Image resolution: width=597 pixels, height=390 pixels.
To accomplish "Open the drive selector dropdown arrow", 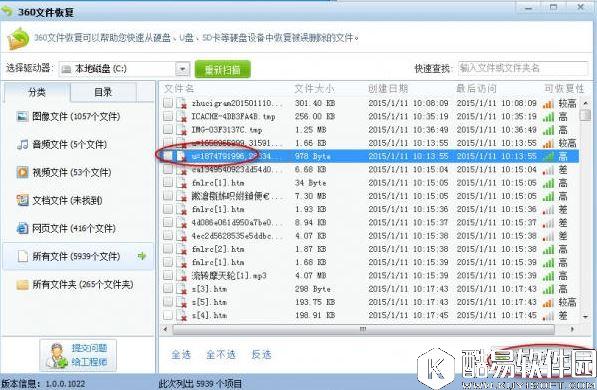I will pos(182,69).
